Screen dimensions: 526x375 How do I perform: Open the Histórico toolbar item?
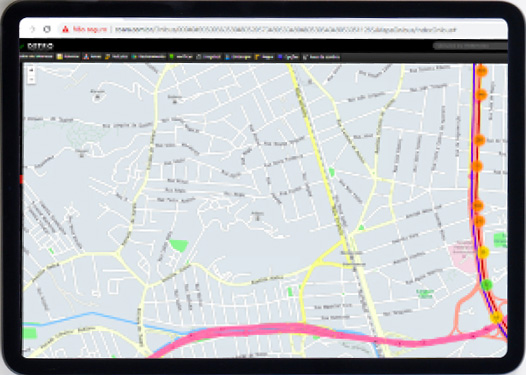[x=116, y=57]
